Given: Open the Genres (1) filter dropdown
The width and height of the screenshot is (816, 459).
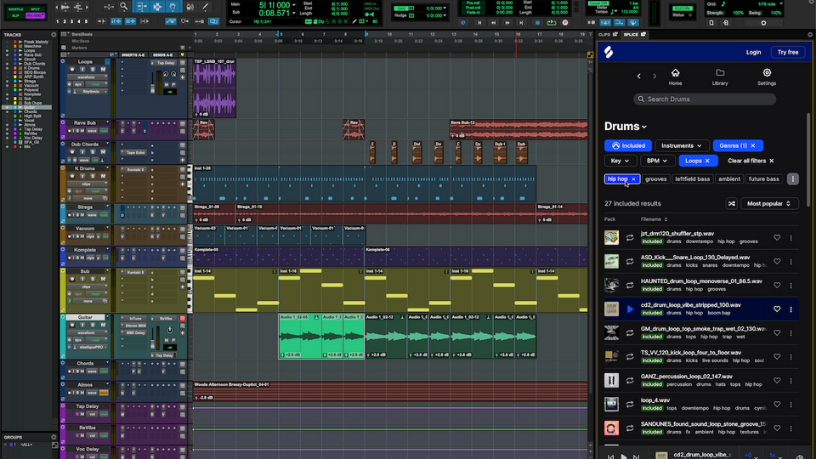Looking at the screenshot, I should coord(737,146).
